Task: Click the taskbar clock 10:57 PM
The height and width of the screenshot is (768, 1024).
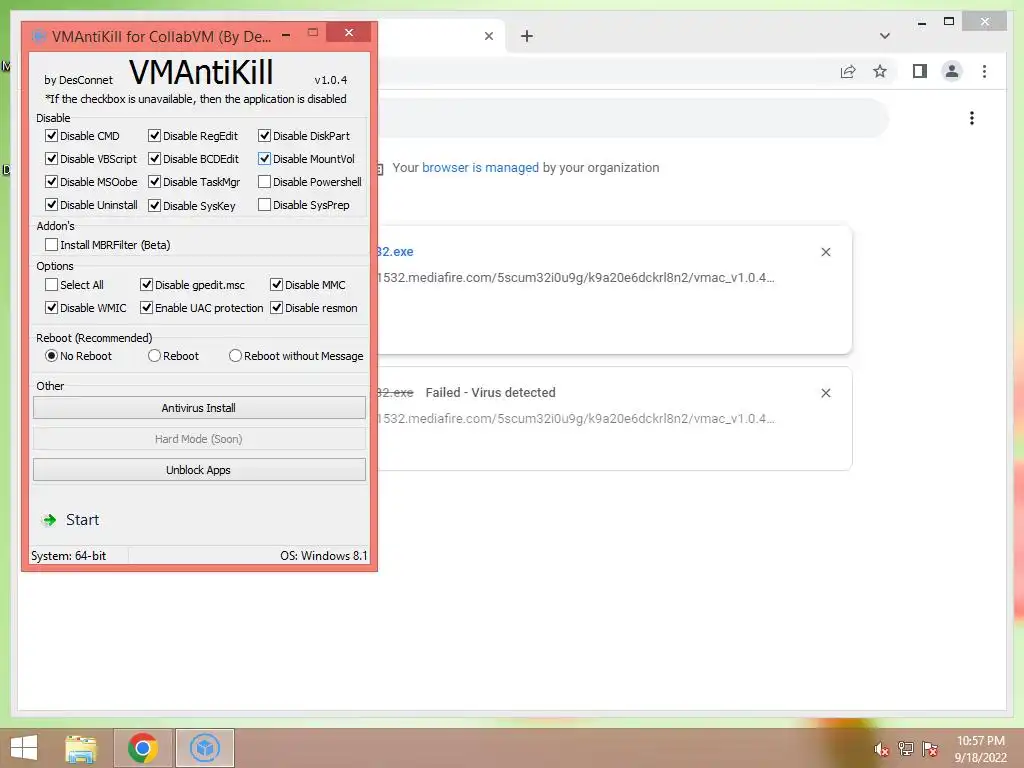Action: point(980,741)
